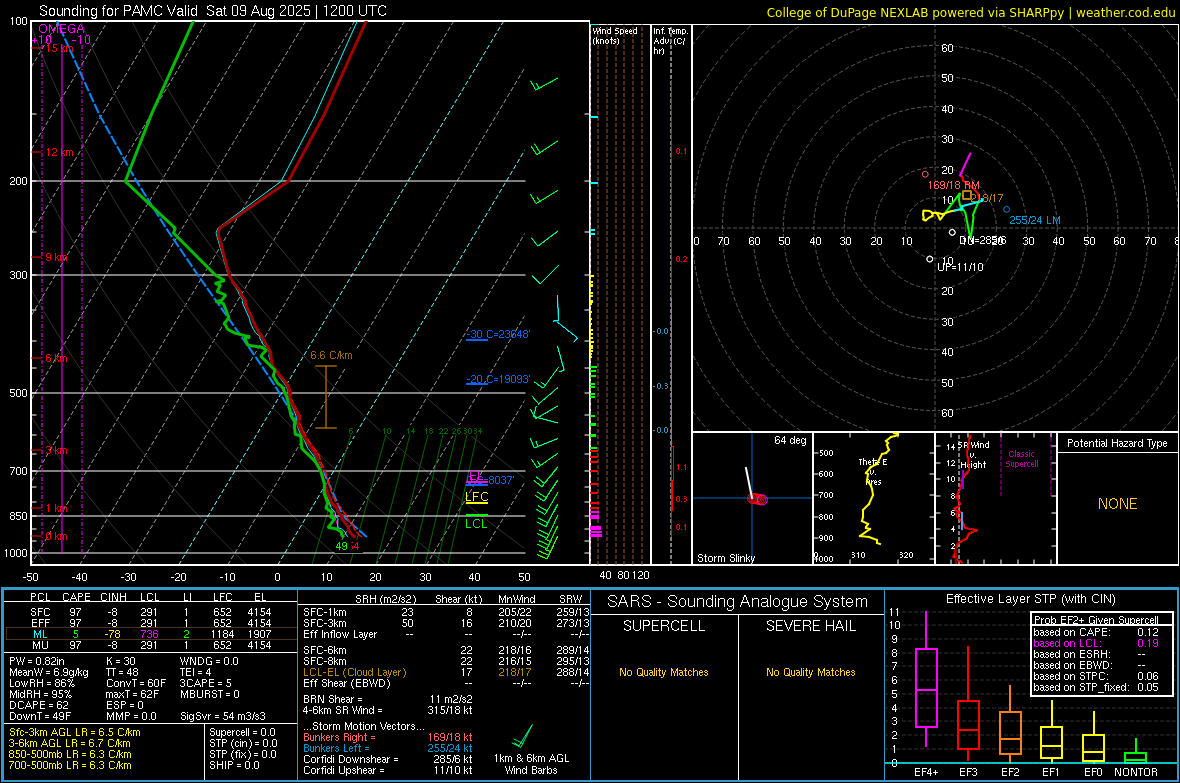Screen dimensions: 1180x783
Task: Click the DCAPE = 62 value
Action: (x=38, y=705)
